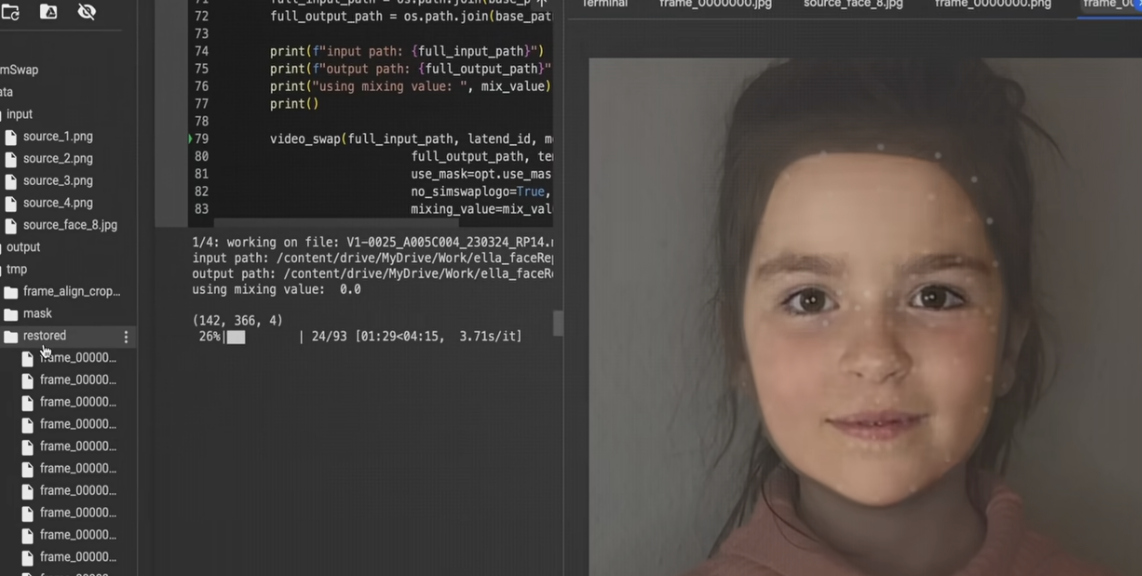Select source_3.png in the file tree
The width and height of the screenshot is (1142, 576).
coord(57,181)
